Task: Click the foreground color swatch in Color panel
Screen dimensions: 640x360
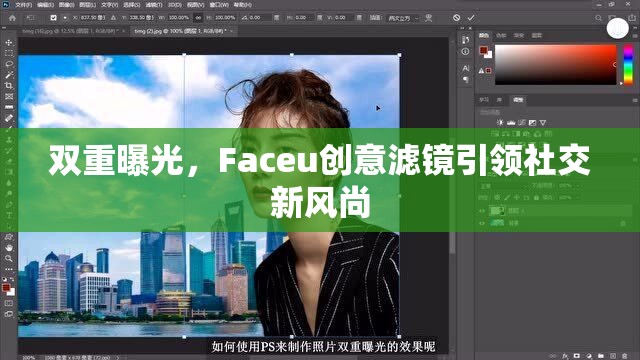Action: 483,50
